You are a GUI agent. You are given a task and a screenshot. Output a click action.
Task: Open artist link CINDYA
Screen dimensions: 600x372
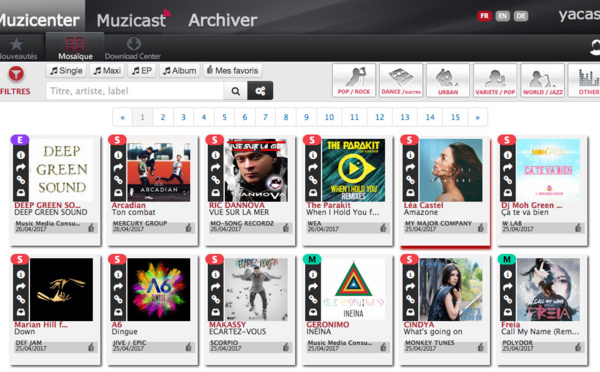click(x=419, y=325)
